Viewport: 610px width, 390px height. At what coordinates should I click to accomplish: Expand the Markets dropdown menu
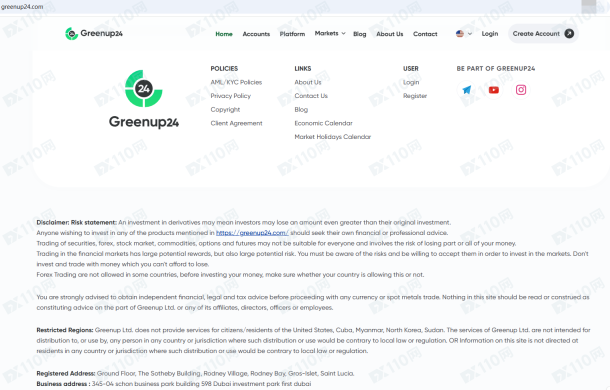330,33
